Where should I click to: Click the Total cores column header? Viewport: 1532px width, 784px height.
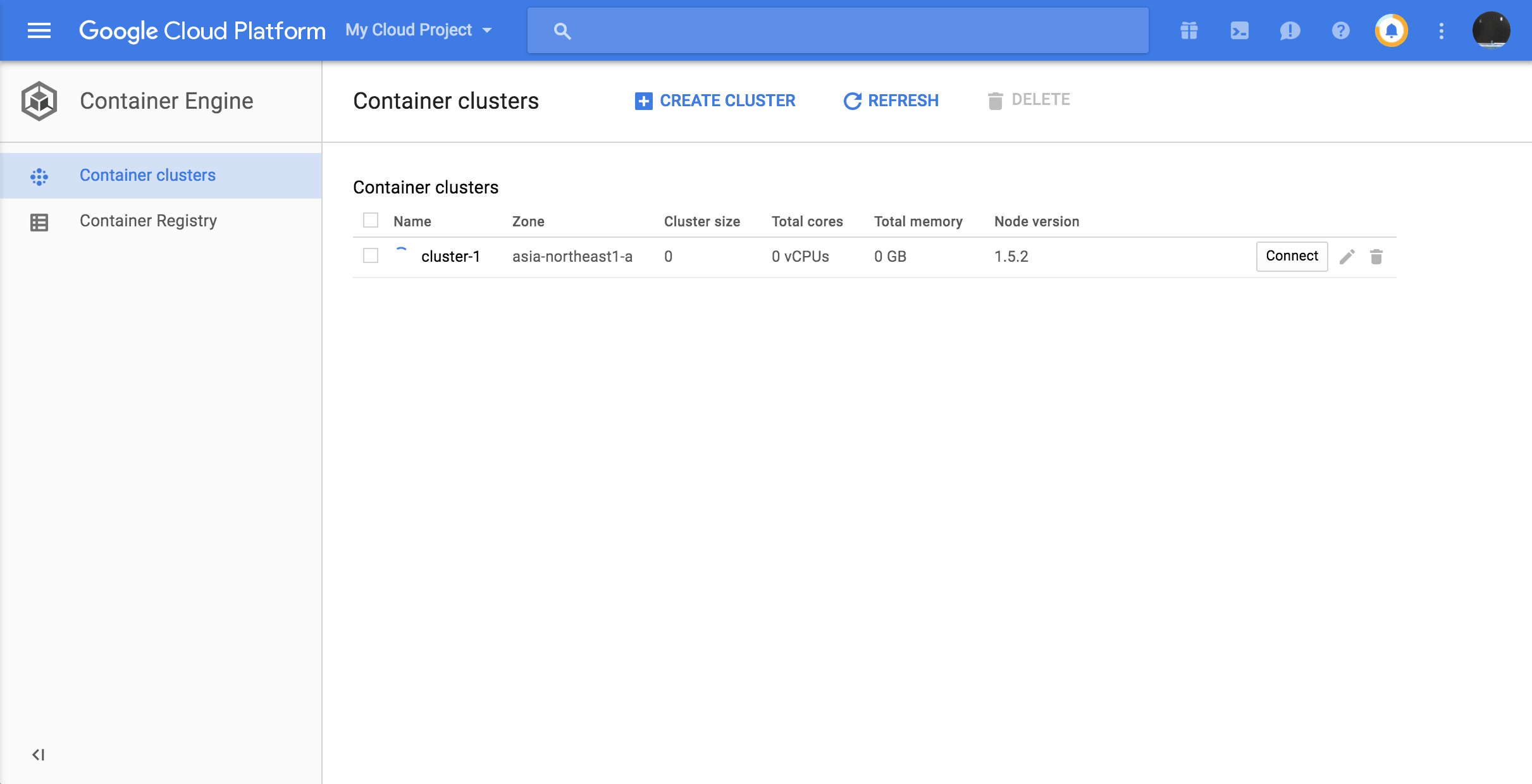click(807, 221)
